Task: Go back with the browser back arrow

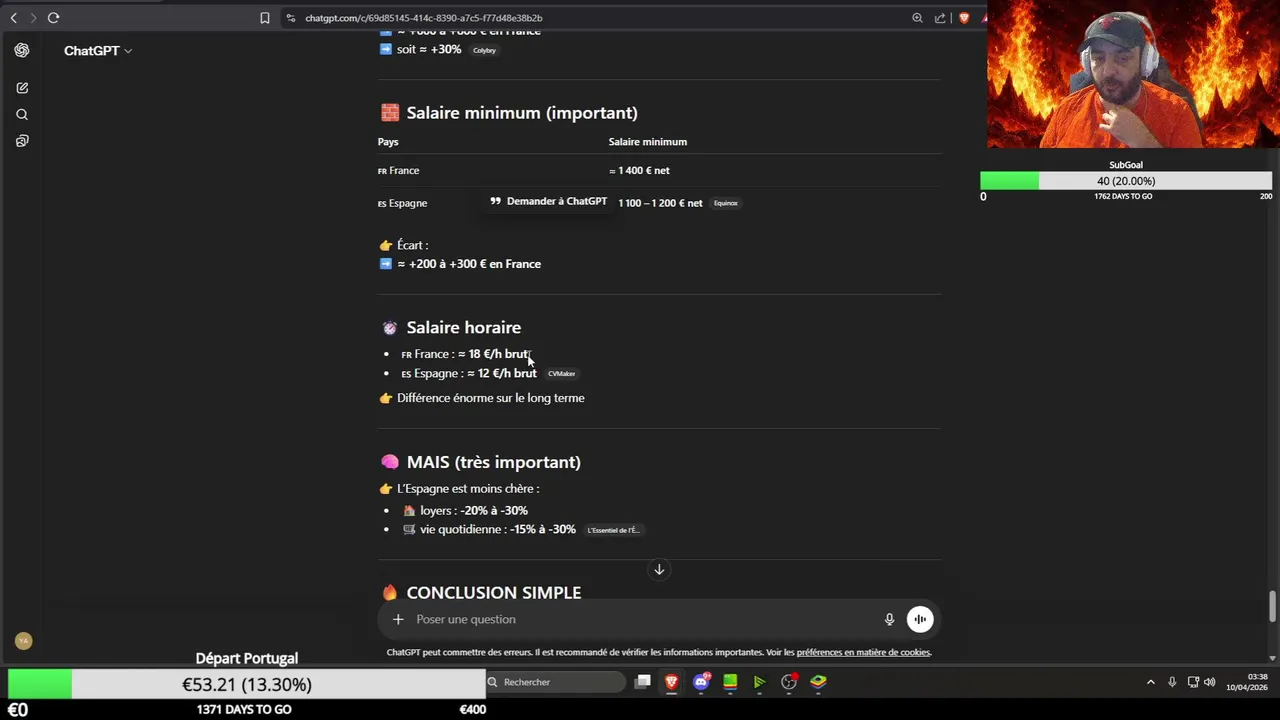Action: (x=14, y=18)
